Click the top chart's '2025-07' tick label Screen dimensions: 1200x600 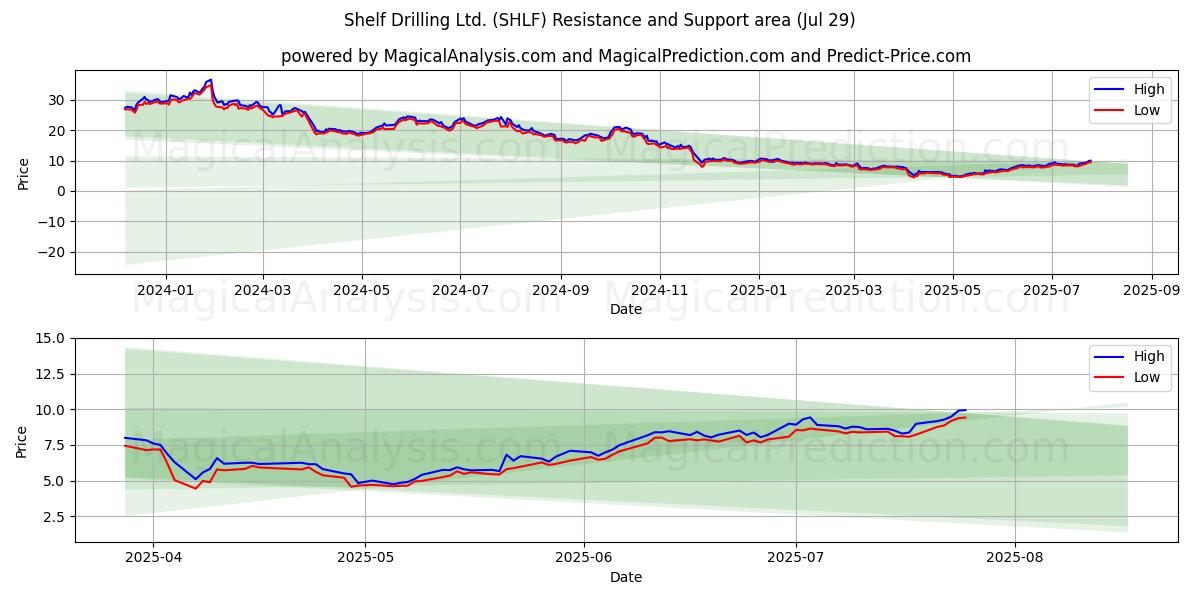coord(1052,290)
